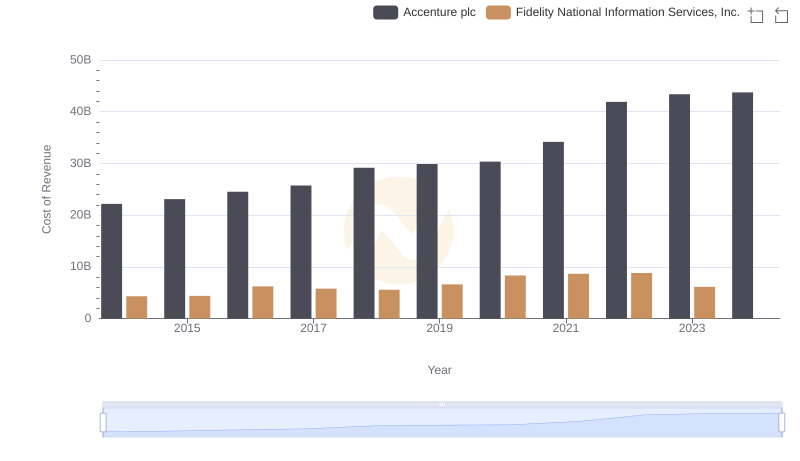
Task: Click the 2023 x-axis label
Action: click(692, 328)
